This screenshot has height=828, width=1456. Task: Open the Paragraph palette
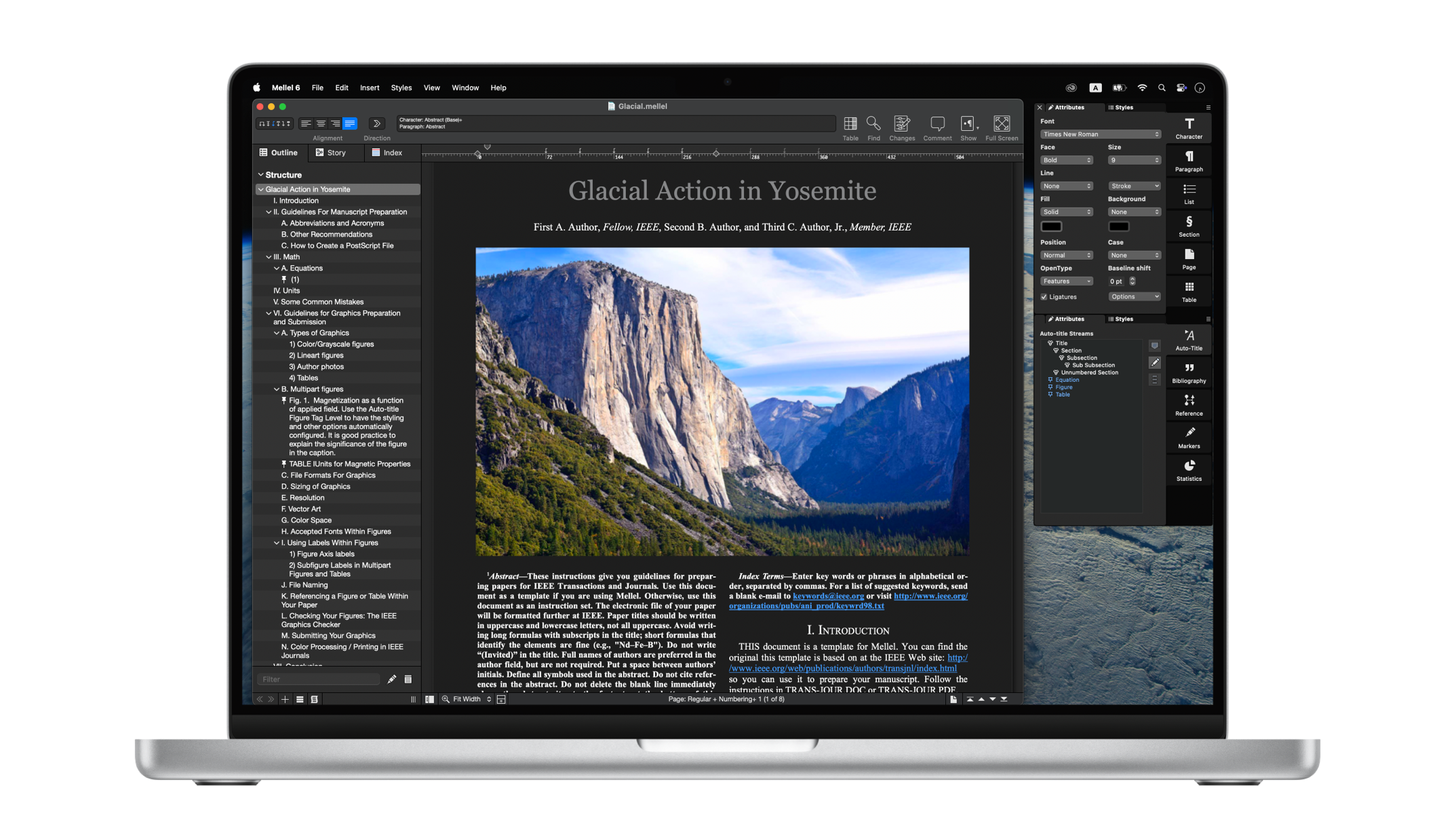pos(1189,161)
